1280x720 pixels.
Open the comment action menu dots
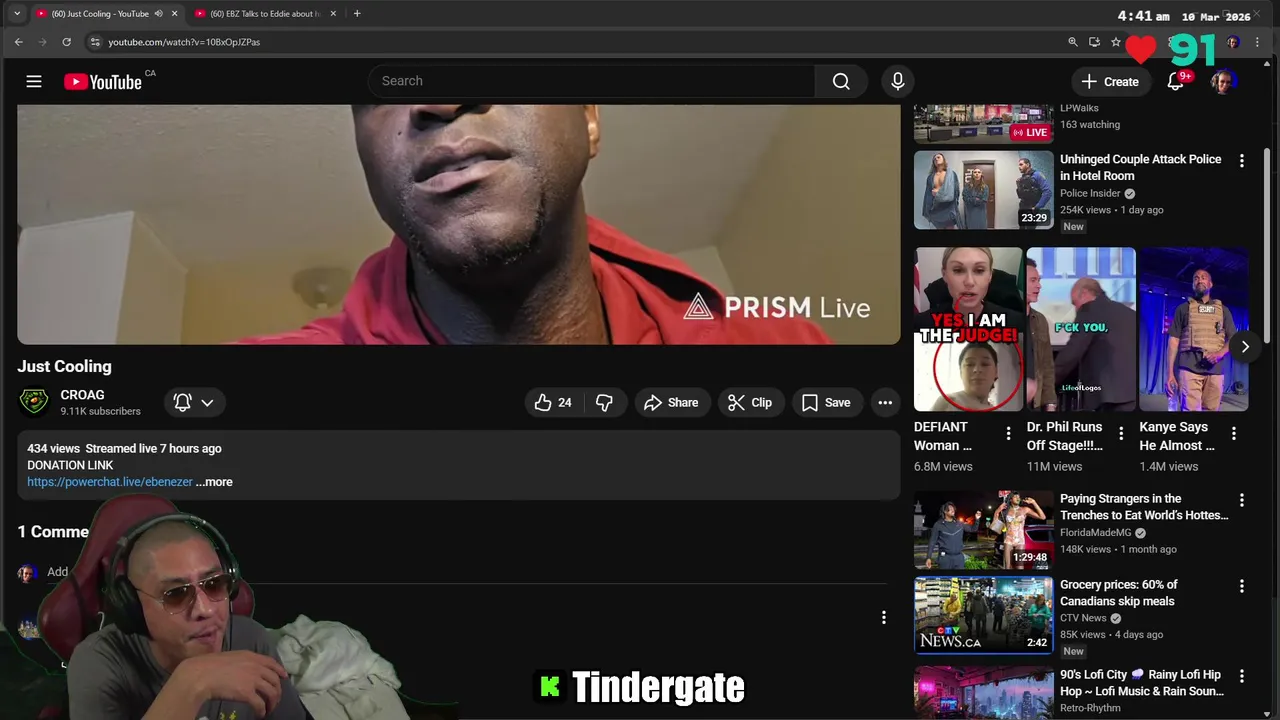(x=884, y=618)
